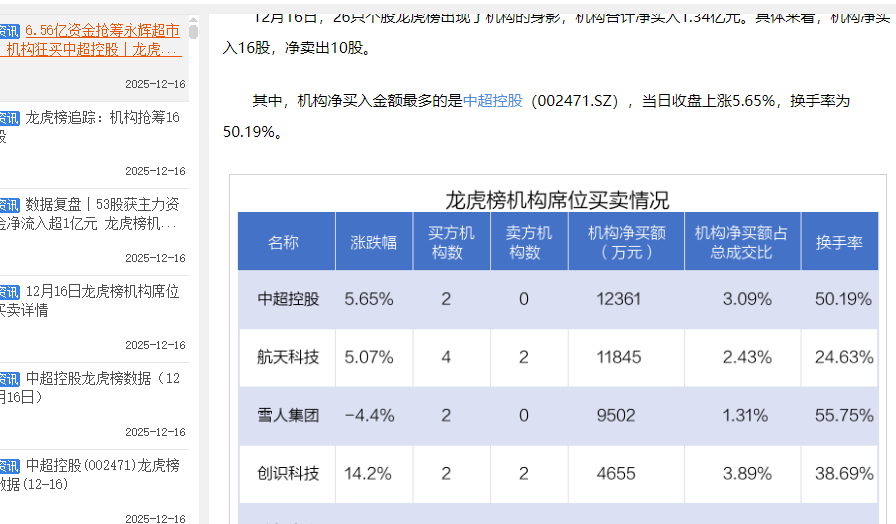The width and height of the screenshot is (896, 524).
Task: Click the net buy value 12361
Action: tap(618, 299)
